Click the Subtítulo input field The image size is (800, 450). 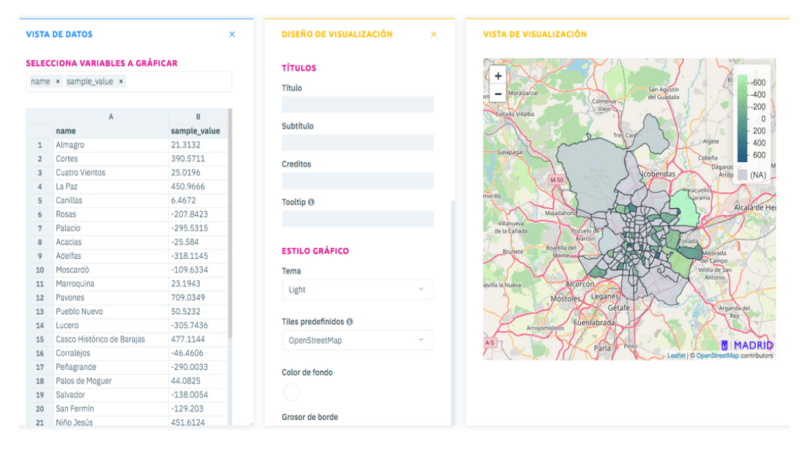(358, 142)
